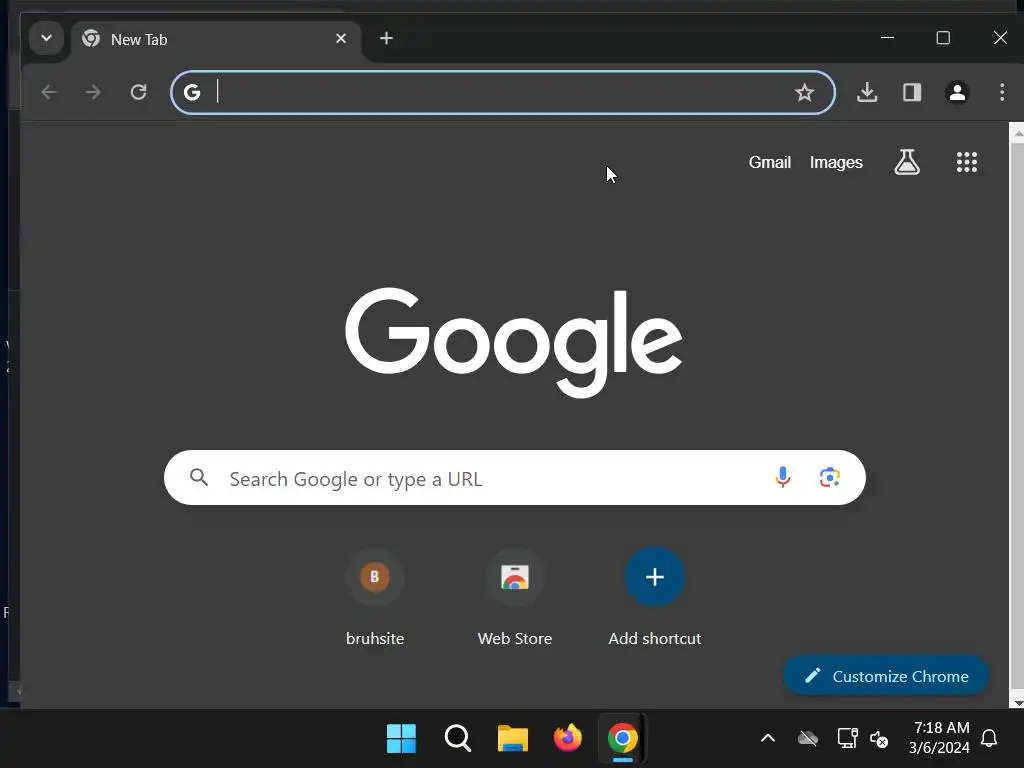Select the New Tab tab
The width and height of the screenshot is (1024, 768).
click(216, 40)
